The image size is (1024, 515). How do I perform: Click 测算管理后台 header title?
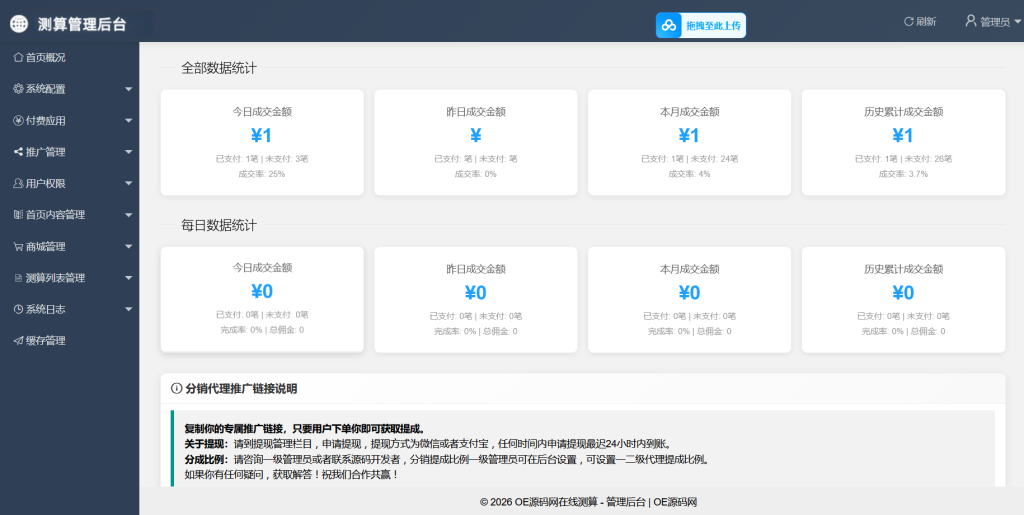tap(82, 25)
